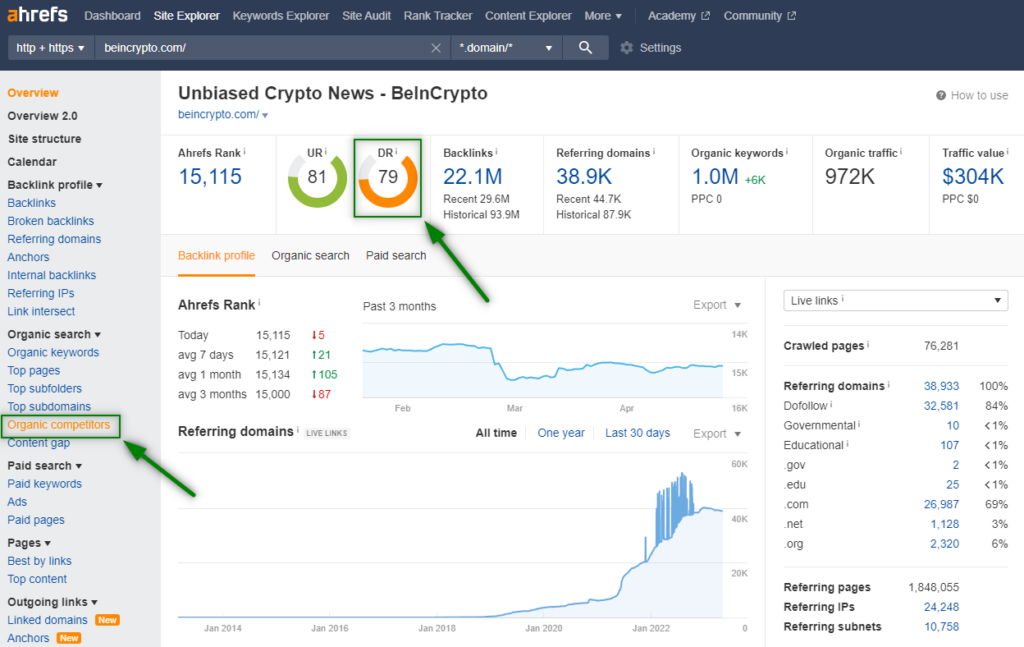Click the DR orange donut gauge
This screenshot has height=647, width=1024.
[388, 178]
